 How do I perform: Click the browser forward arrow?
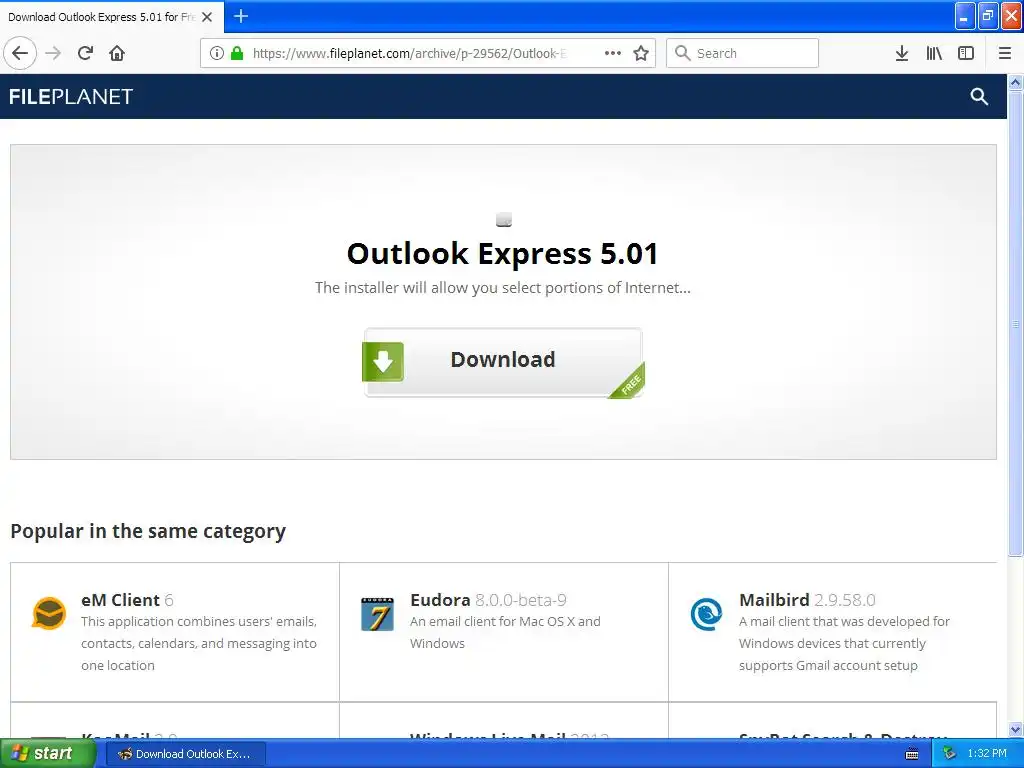54,54
